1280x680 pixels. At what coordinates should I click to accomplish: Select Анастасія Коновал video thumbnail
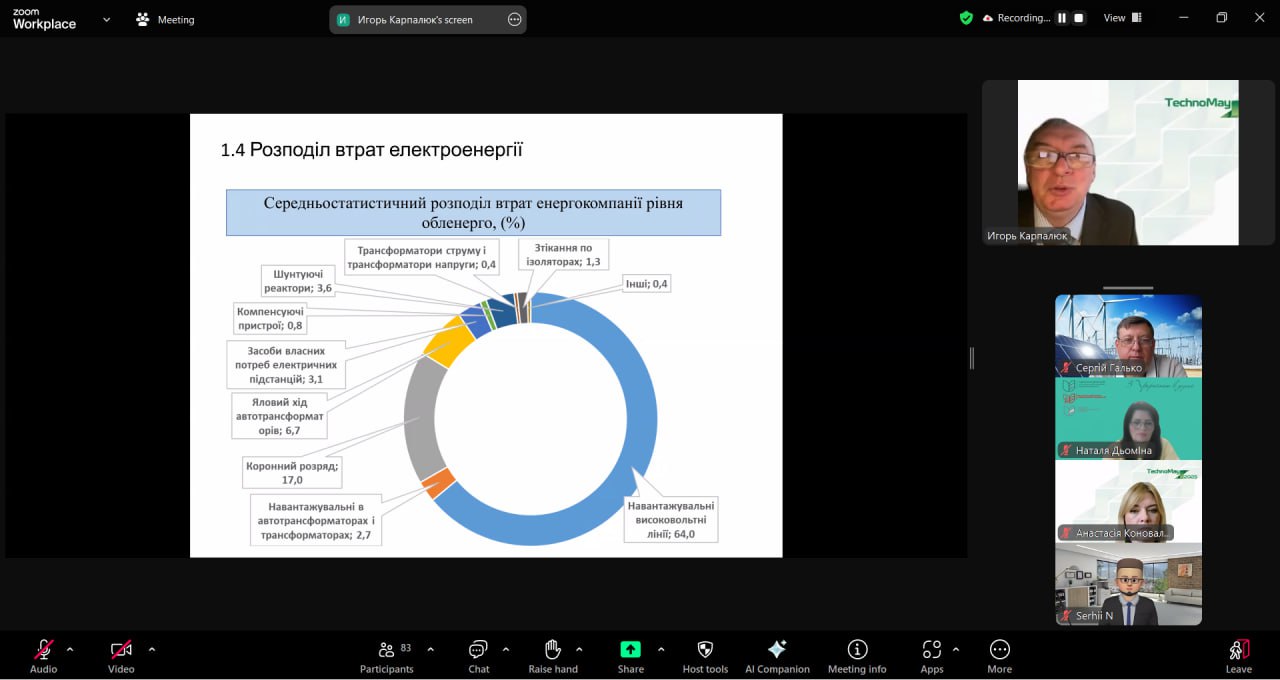[x=1128, y=501]
